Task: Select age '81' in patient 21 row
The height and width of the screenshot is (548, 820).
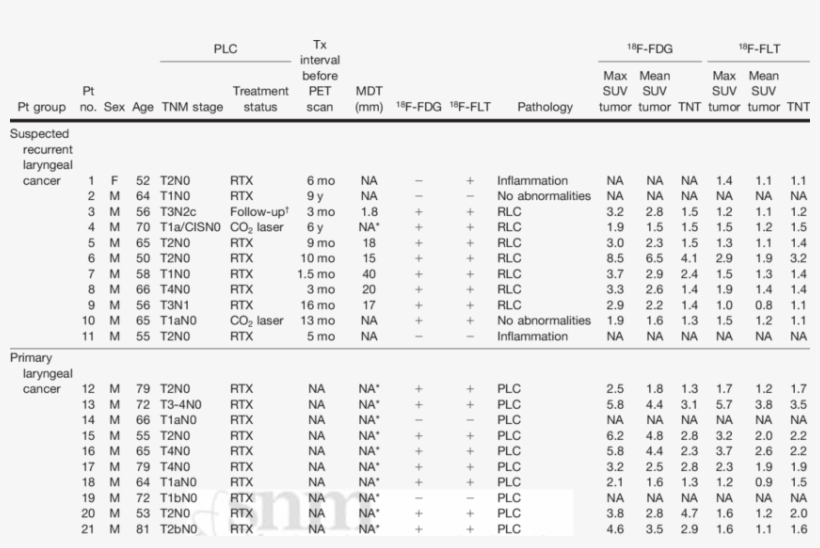Action: [x=143, y=529]
